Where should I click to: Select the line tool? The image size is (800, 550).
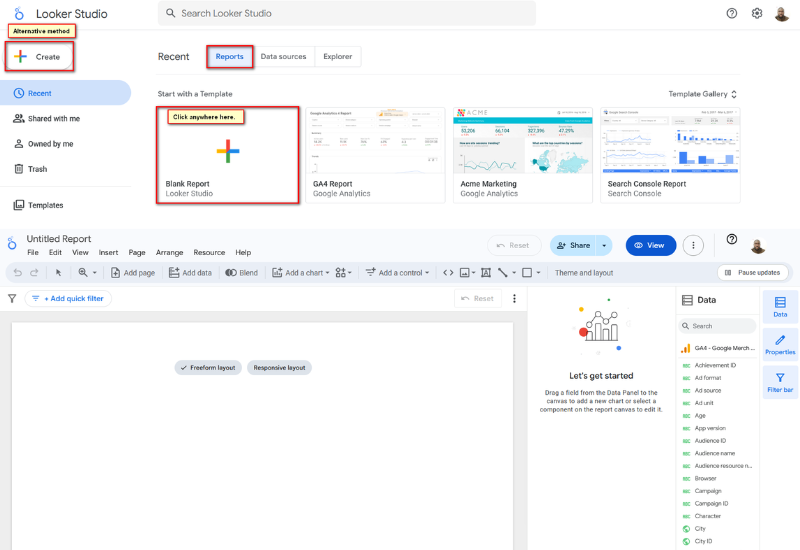[503, 273]
